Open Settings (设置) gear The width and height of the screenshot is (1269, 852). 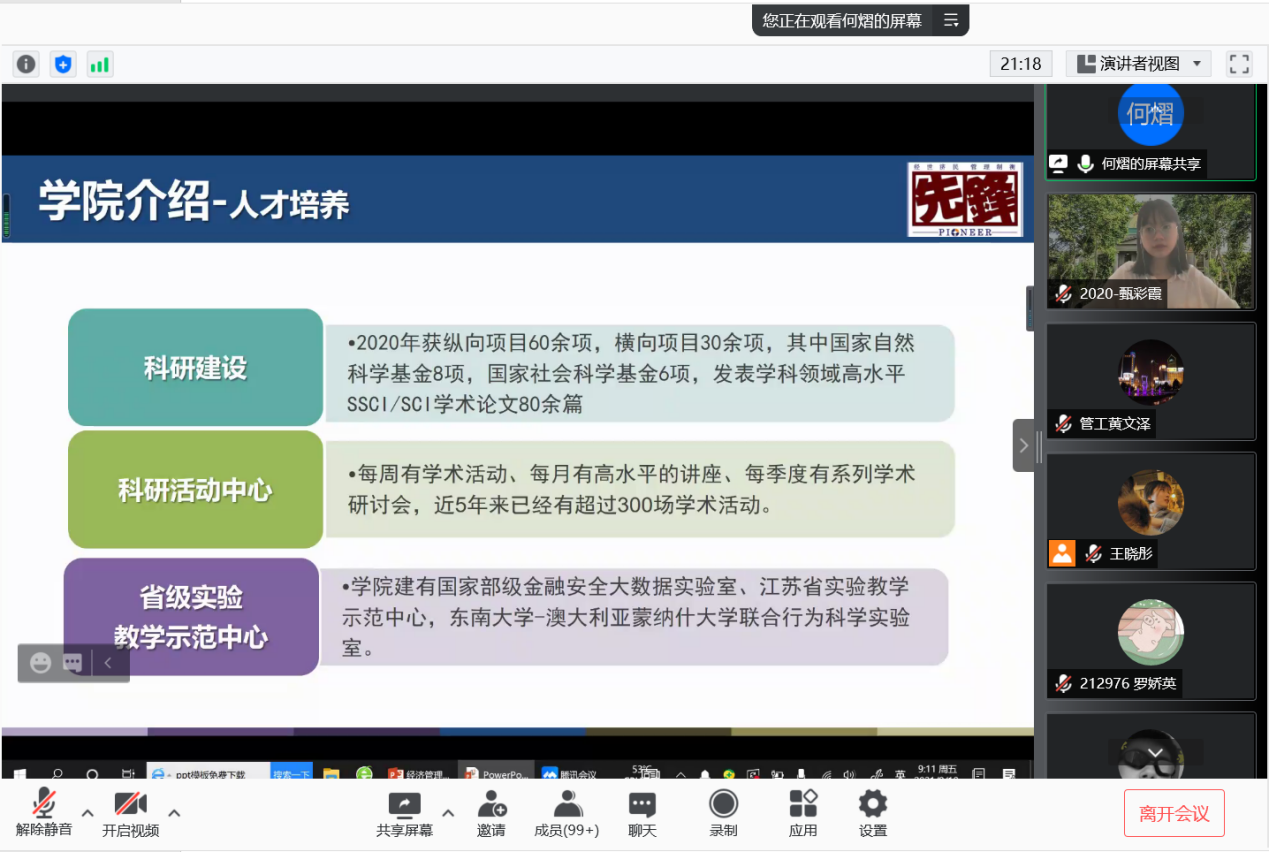point(872,813)
